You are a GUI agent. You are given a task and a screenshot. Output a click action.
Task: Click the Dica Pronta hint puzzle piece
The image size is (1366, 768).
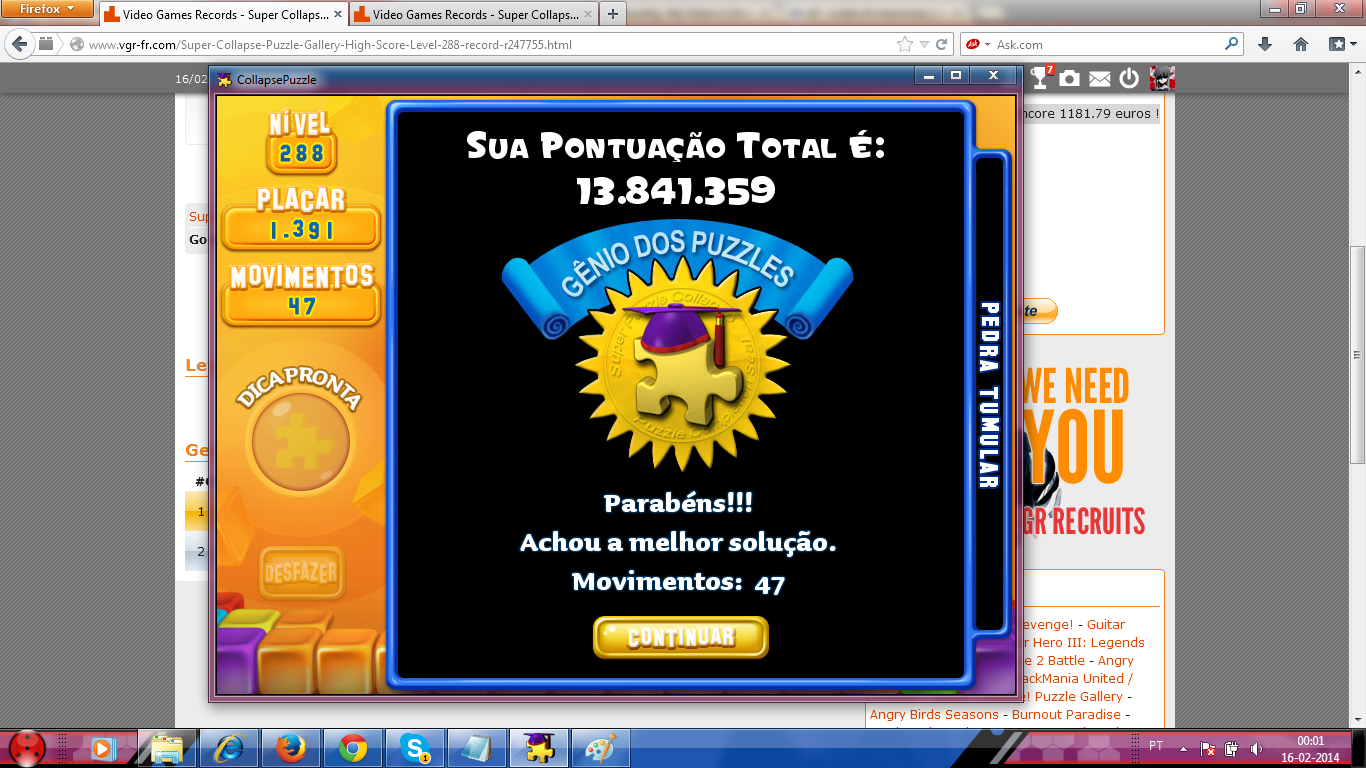coord(301,439)
